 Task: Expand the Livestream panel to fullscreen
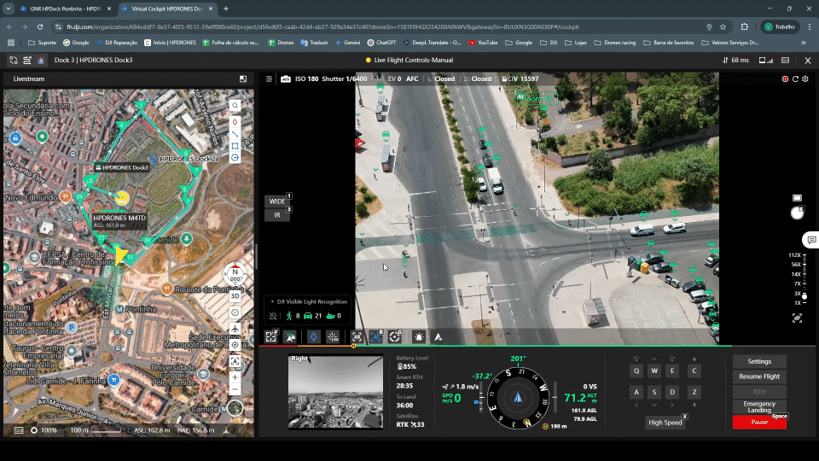coord(243,79)
